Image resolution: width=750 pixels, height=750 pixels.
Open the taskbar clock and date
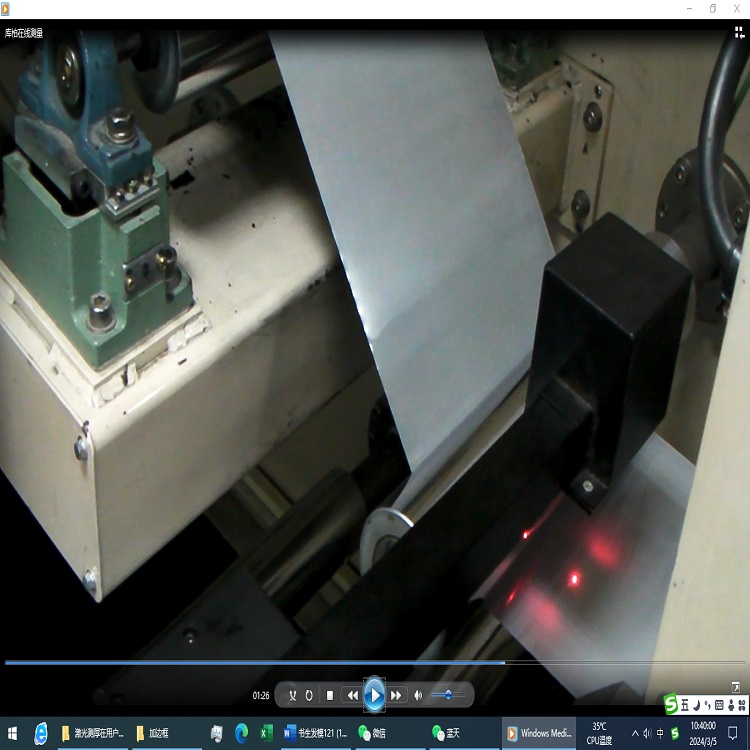point(702,733)
